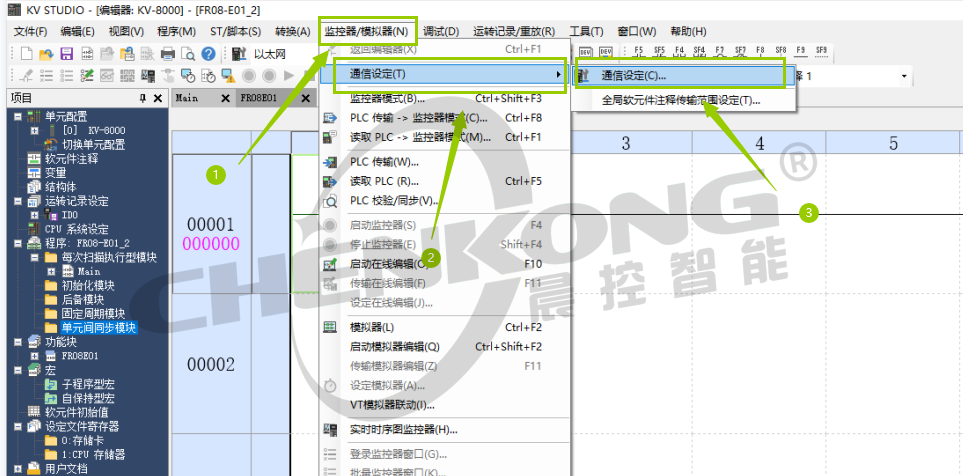Click the purple Save icon
The image size is (963, 476).
67,53
